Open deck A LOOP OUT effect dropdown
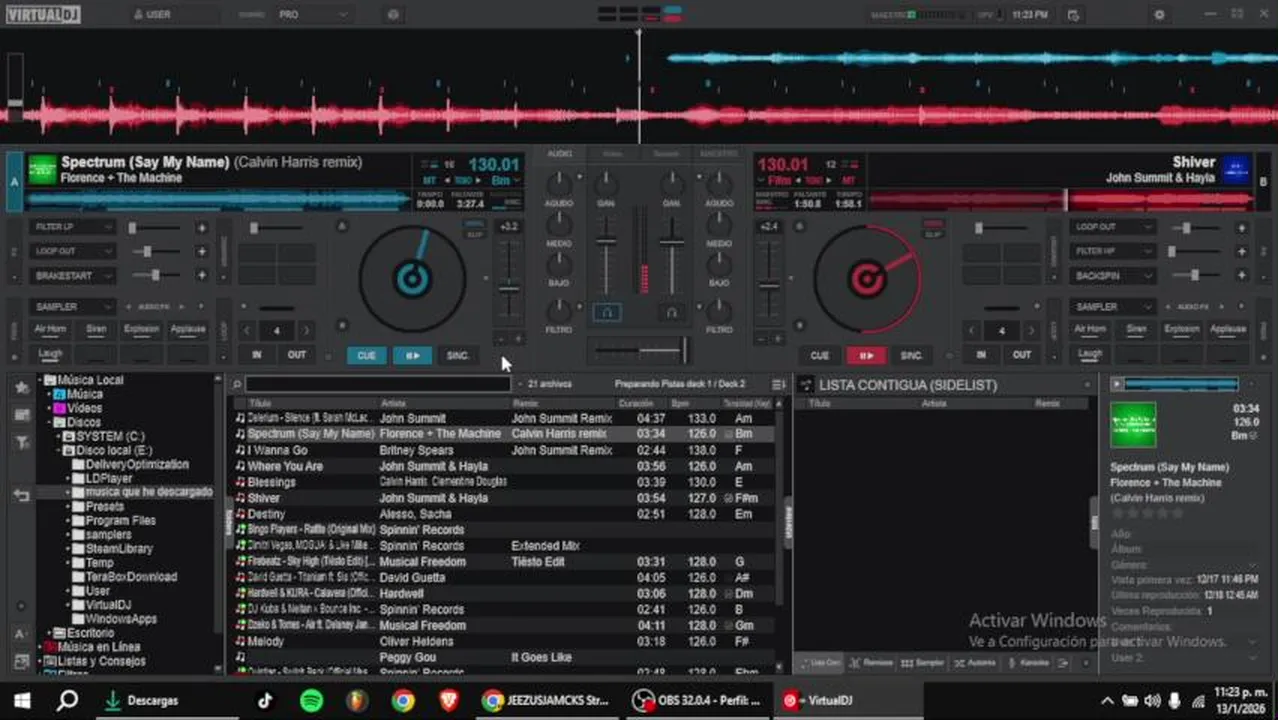1278x720 pixels. 72,251
